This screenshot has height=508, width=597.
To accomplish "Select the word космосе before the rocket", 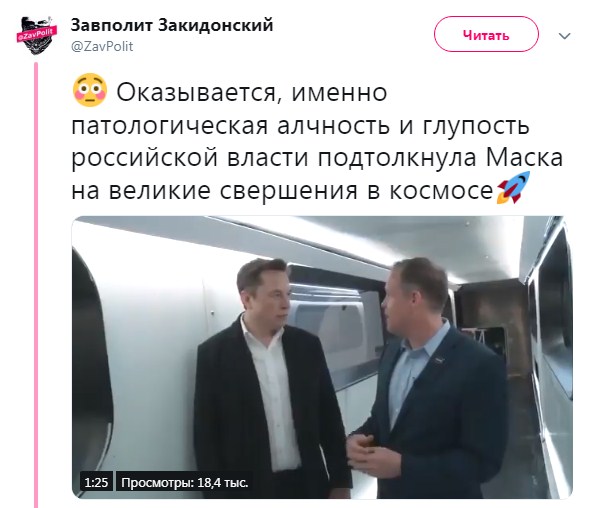I will [441, 190].
